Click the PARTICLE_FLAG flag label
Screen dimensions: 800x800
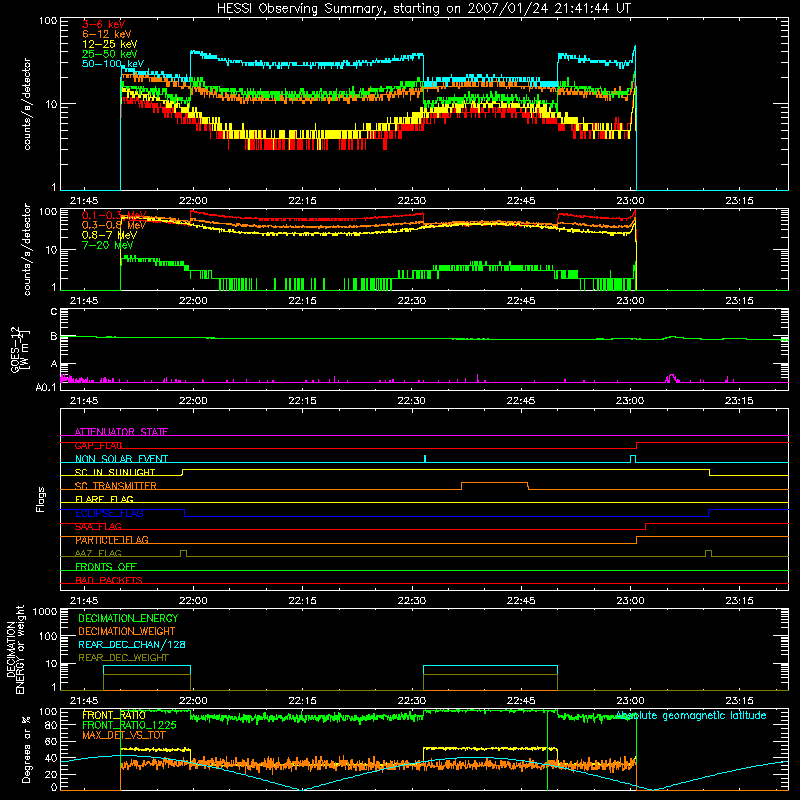(112, 540)
